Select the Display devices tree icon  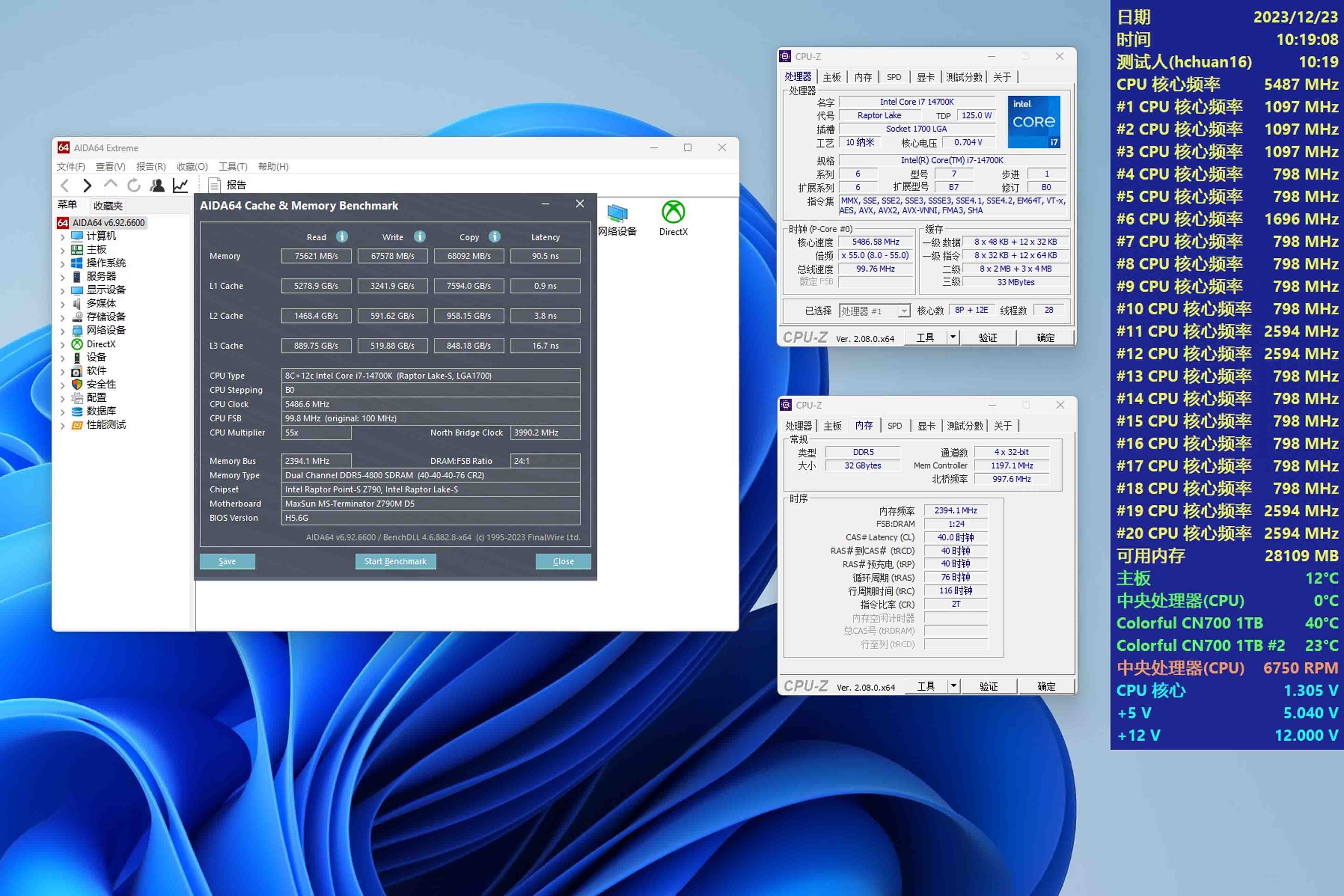click(77, 290)
